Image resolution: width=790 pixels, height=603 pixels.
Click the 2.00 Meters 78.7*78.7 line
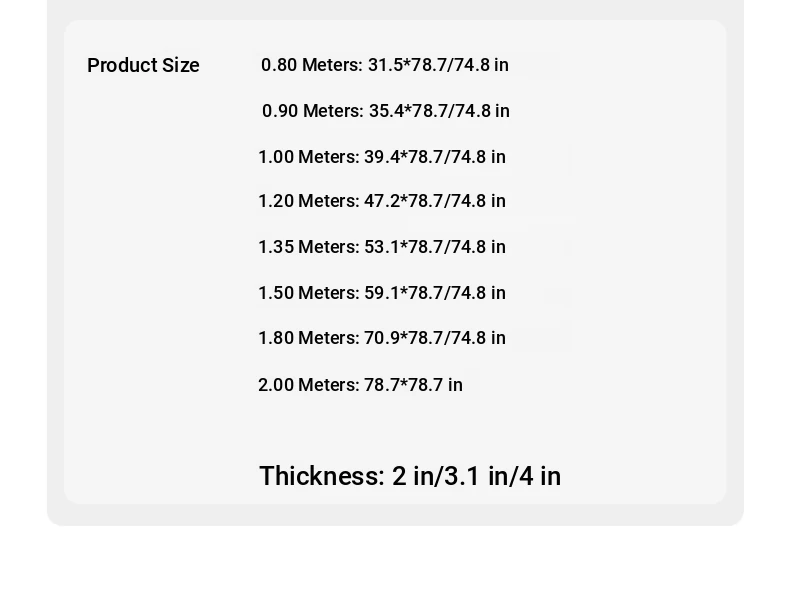[360, 385]
